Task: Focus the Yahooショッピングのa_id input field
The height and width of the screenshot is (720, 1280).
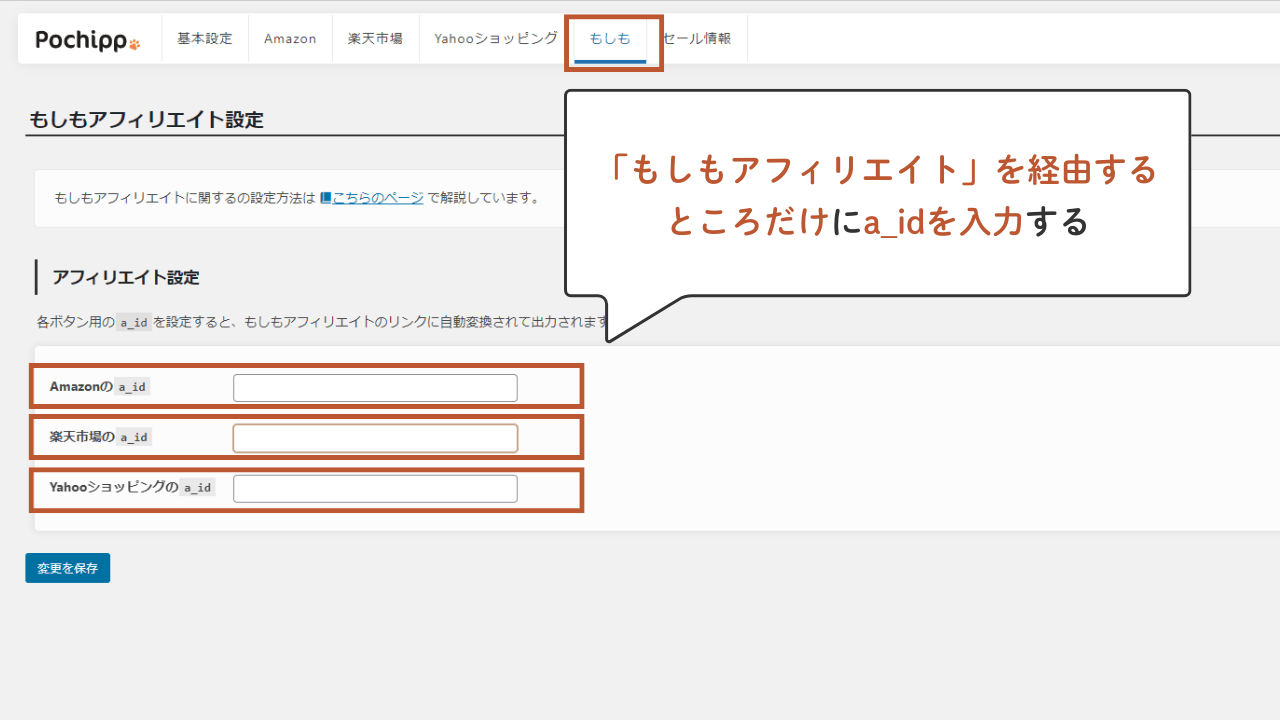Action: (x=375, y=488)
